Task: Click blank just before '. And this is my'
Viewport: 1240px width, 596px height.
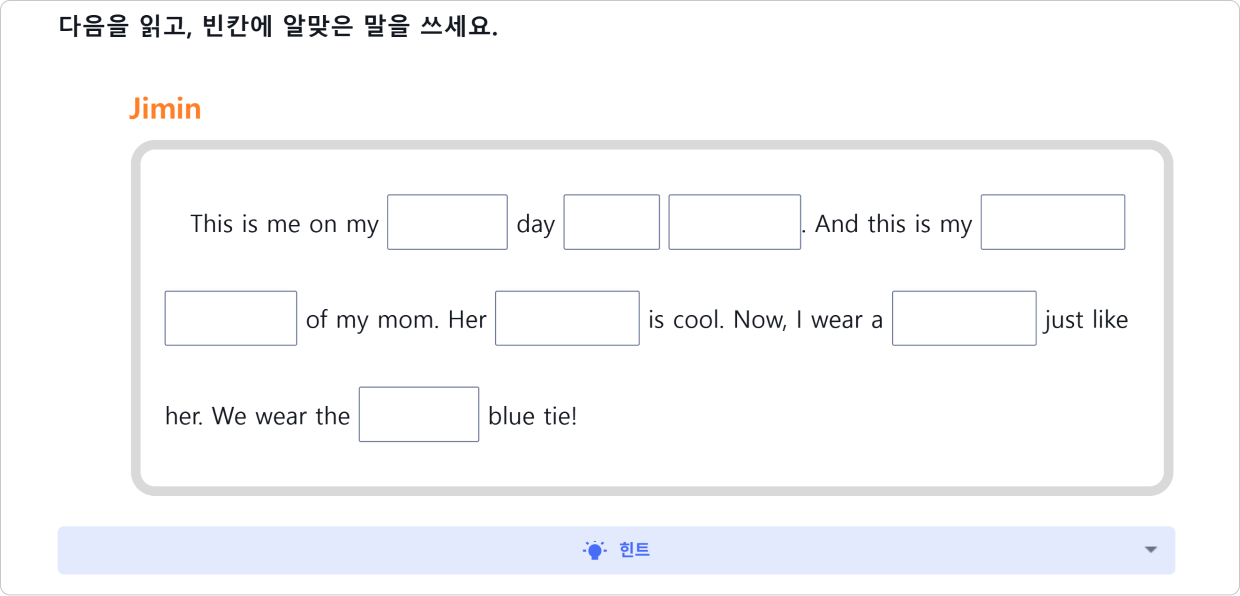Action: [x=735, y=222]
